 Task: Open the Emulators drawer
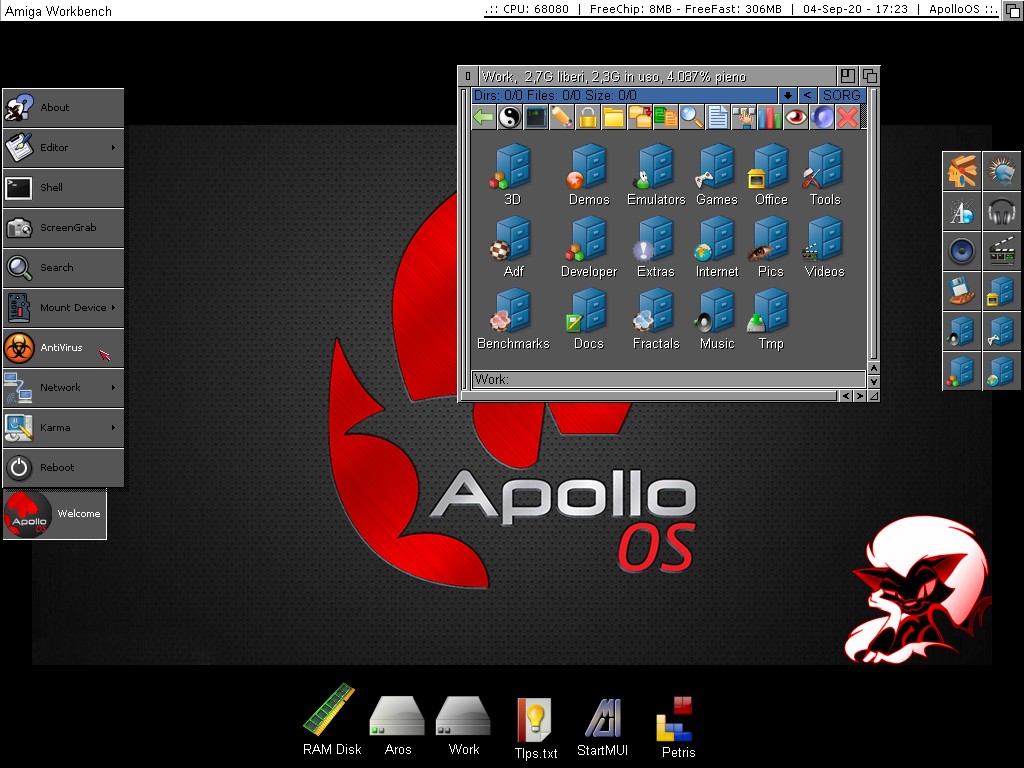click(656, 174)
